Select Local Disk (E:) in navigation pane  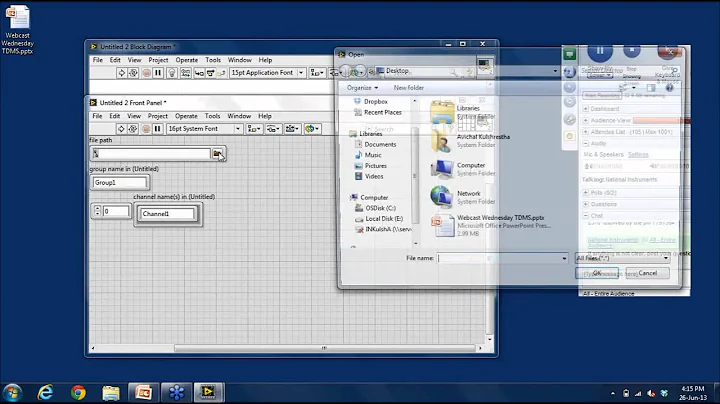[379, 219]
